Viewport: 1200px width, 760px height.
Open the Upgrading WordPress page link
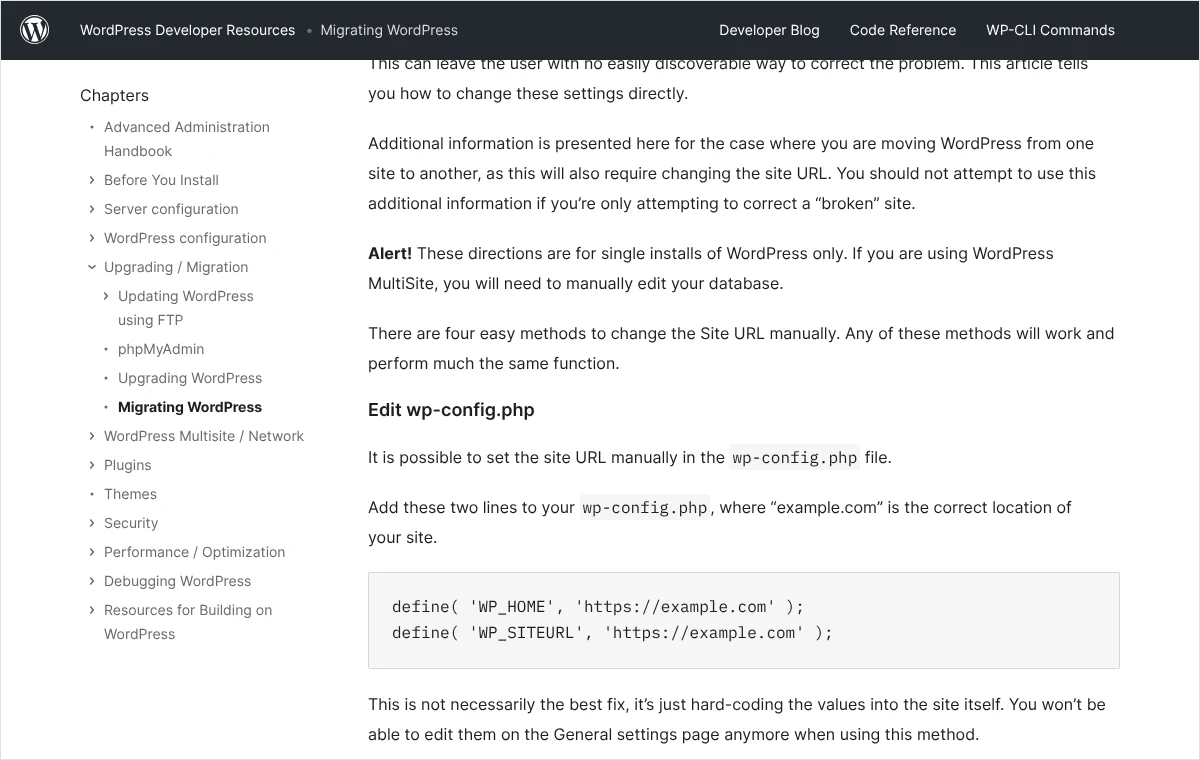click(190, 378)
